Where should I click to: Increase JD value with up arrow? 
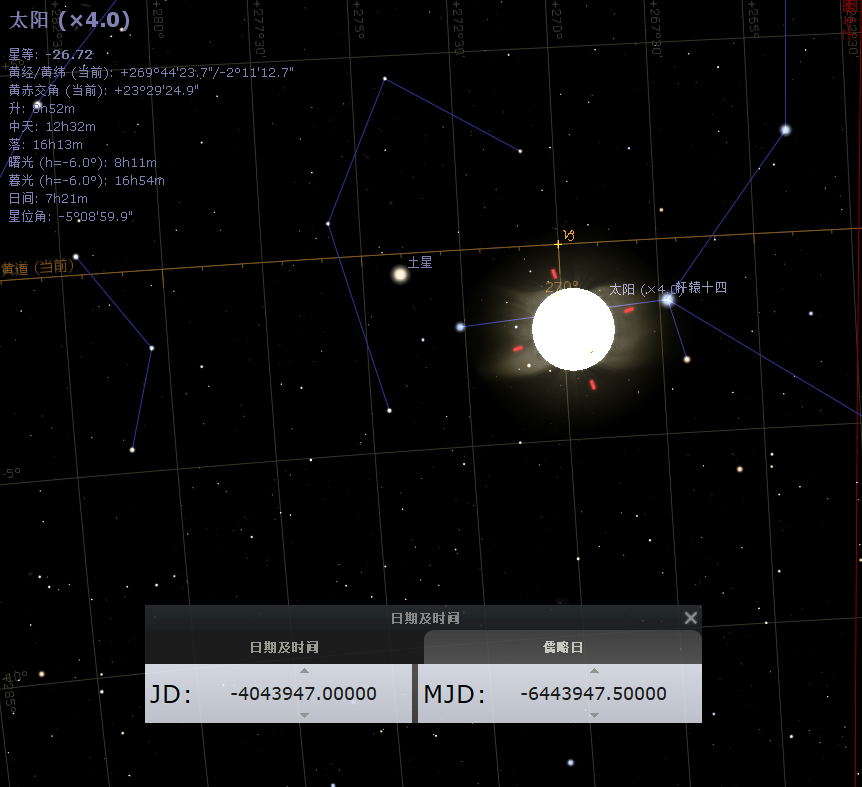(x=304, y=670)
